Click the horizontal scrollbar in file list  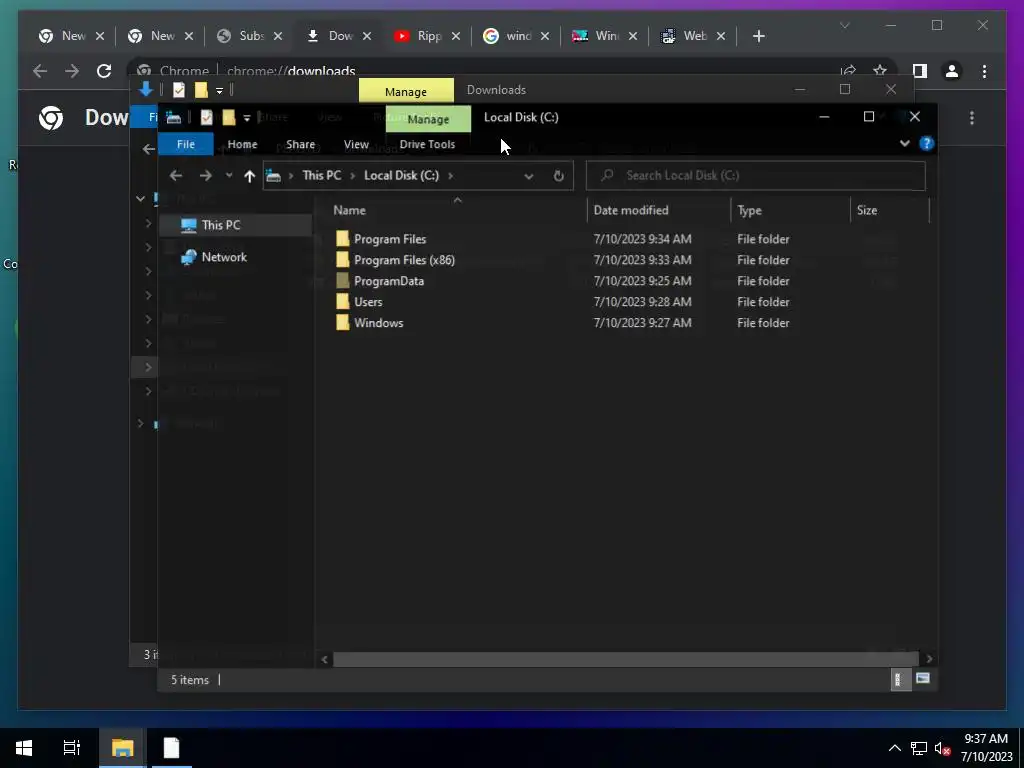626,659
